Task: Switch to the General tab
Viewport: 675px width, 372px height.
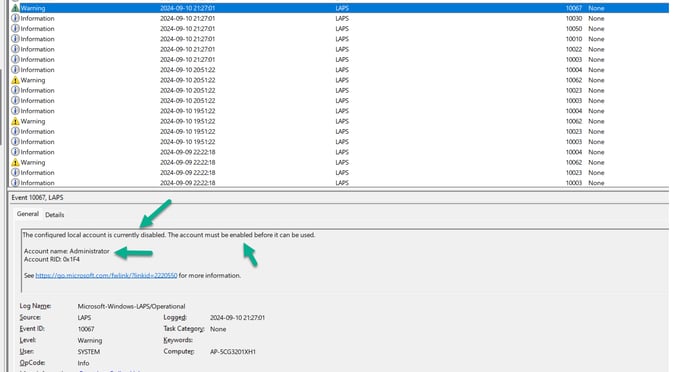Action: pyautogui.click(x=28, y=214)
